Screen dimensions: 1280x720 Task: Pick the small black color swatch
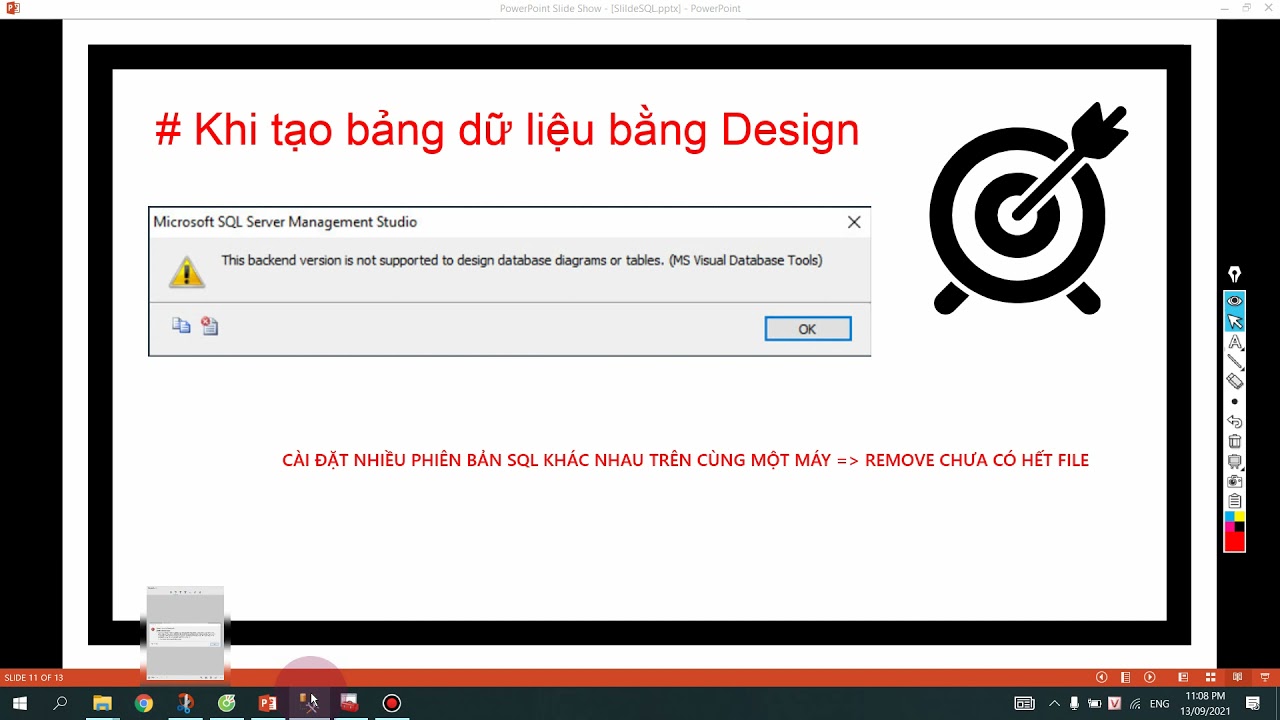(1239, 527)
